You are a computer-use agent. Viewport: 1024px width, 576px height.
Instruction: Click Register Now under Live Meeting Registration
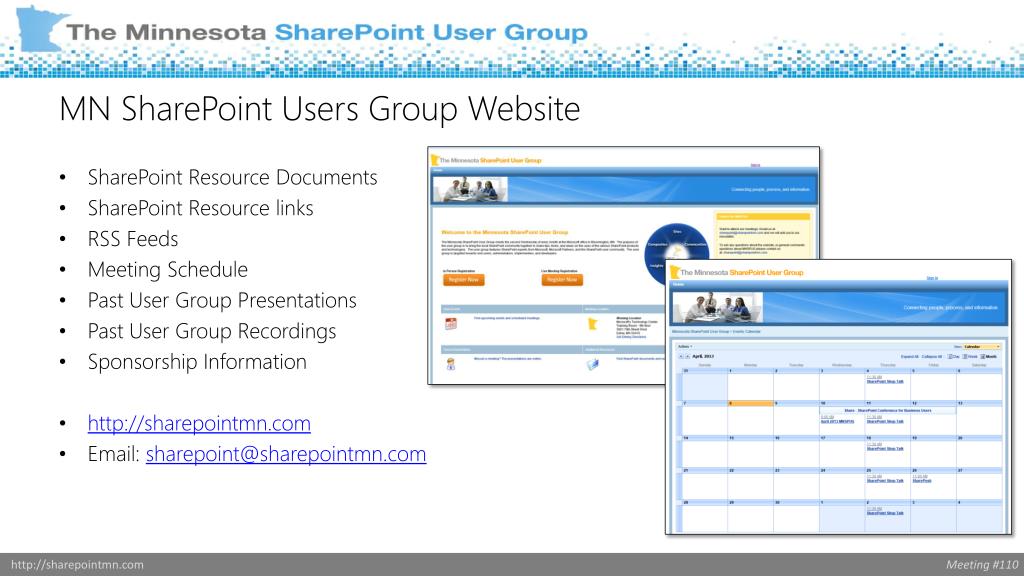point(562,280)
